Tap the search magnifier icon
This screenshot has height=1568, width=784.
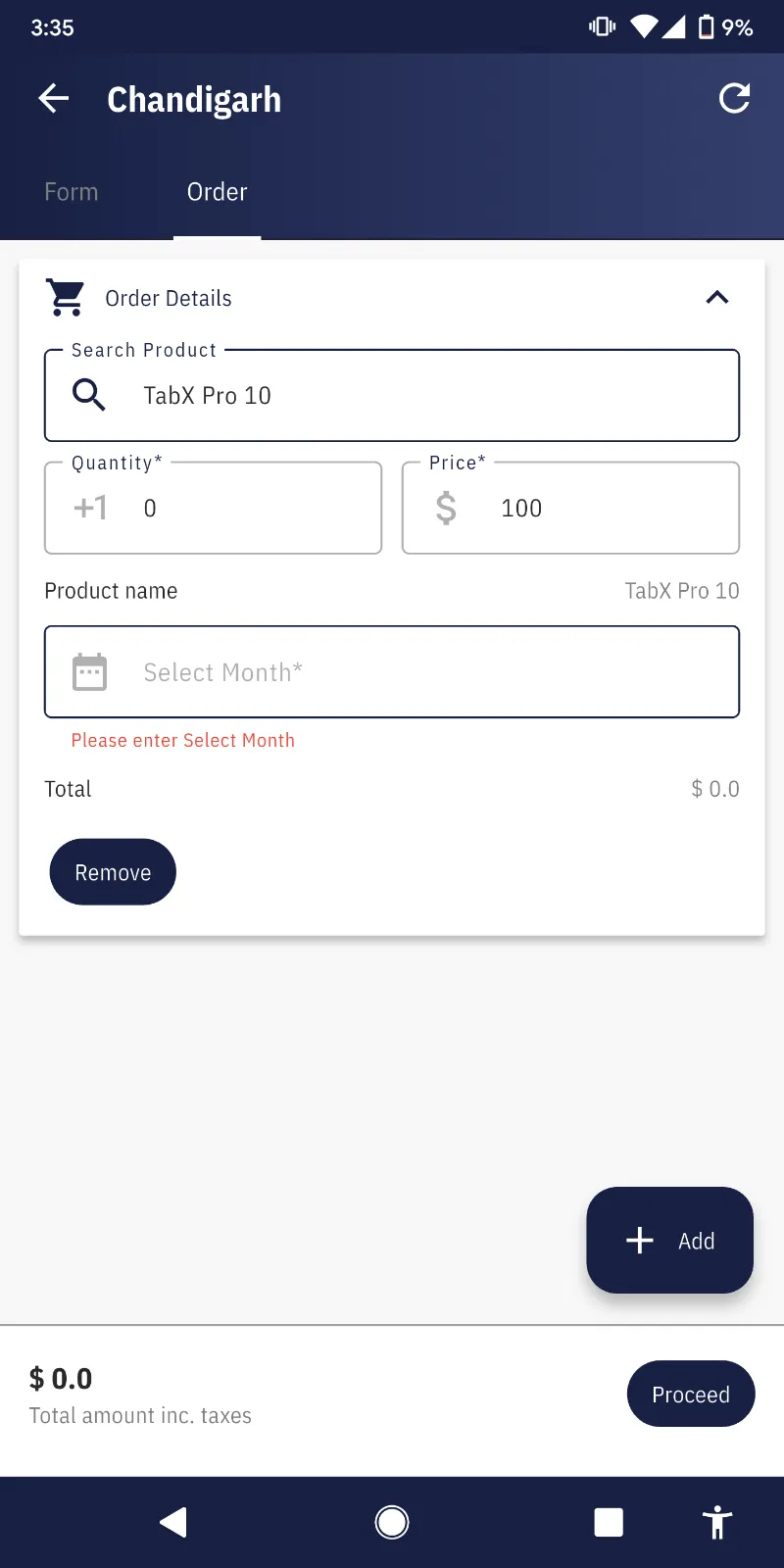[x=89, y=395]
